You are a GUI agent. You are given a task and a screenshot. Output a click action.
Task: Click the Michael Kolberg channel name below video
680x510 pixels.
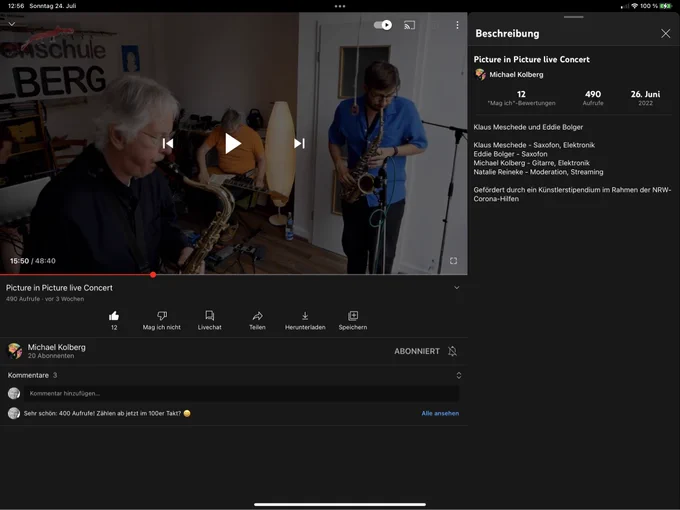click(57, 347)
